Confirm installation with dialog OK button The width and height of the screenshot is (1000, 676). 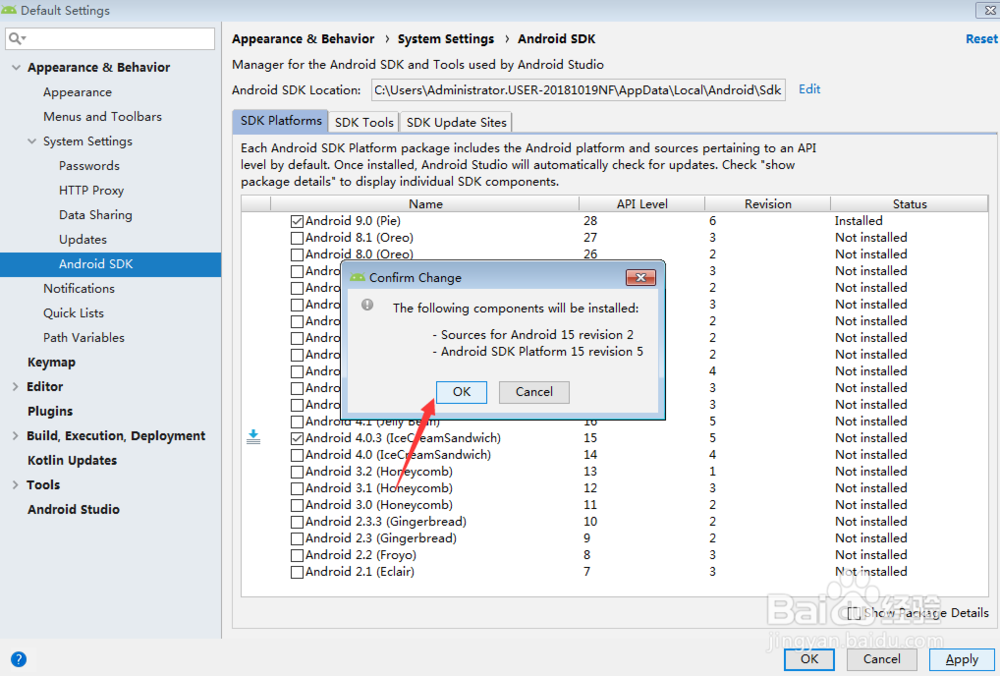(x=462, y=392)
